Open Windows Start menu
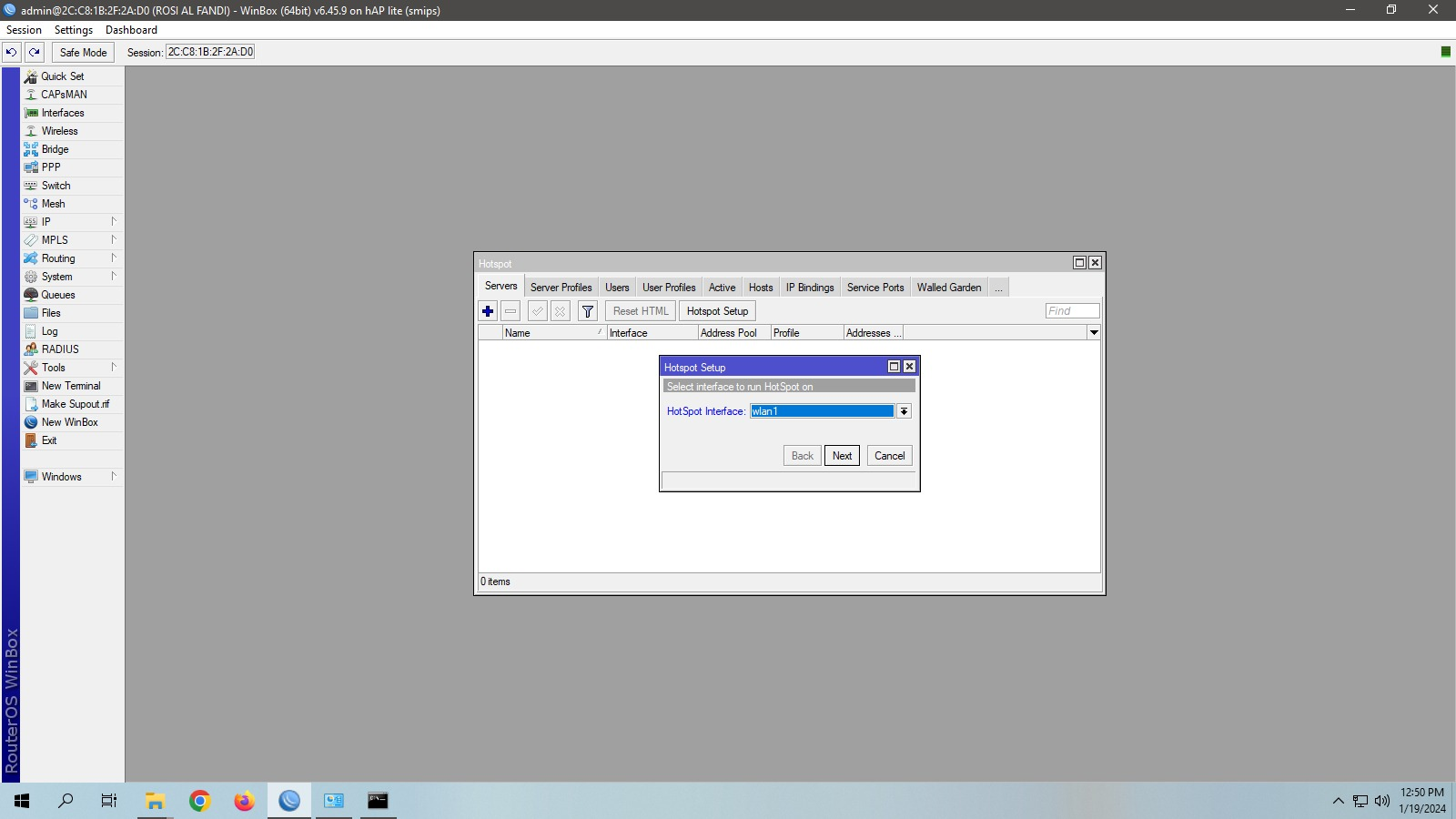 [x=22, y=801]
